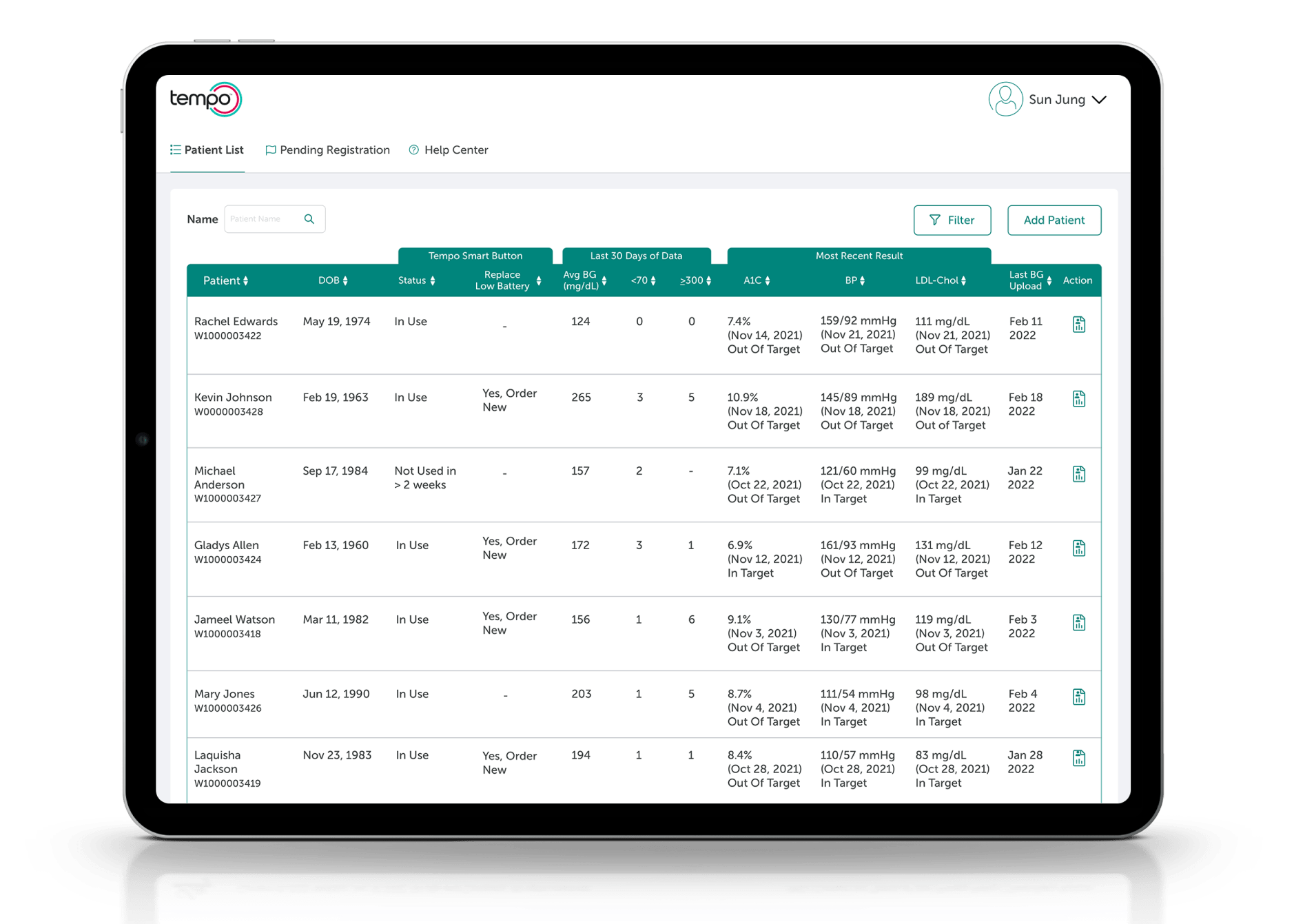Click status 'Not Used in > 2 weeks'
Image resolution: width=1294 pixels, height=924 pixels.
425,478
